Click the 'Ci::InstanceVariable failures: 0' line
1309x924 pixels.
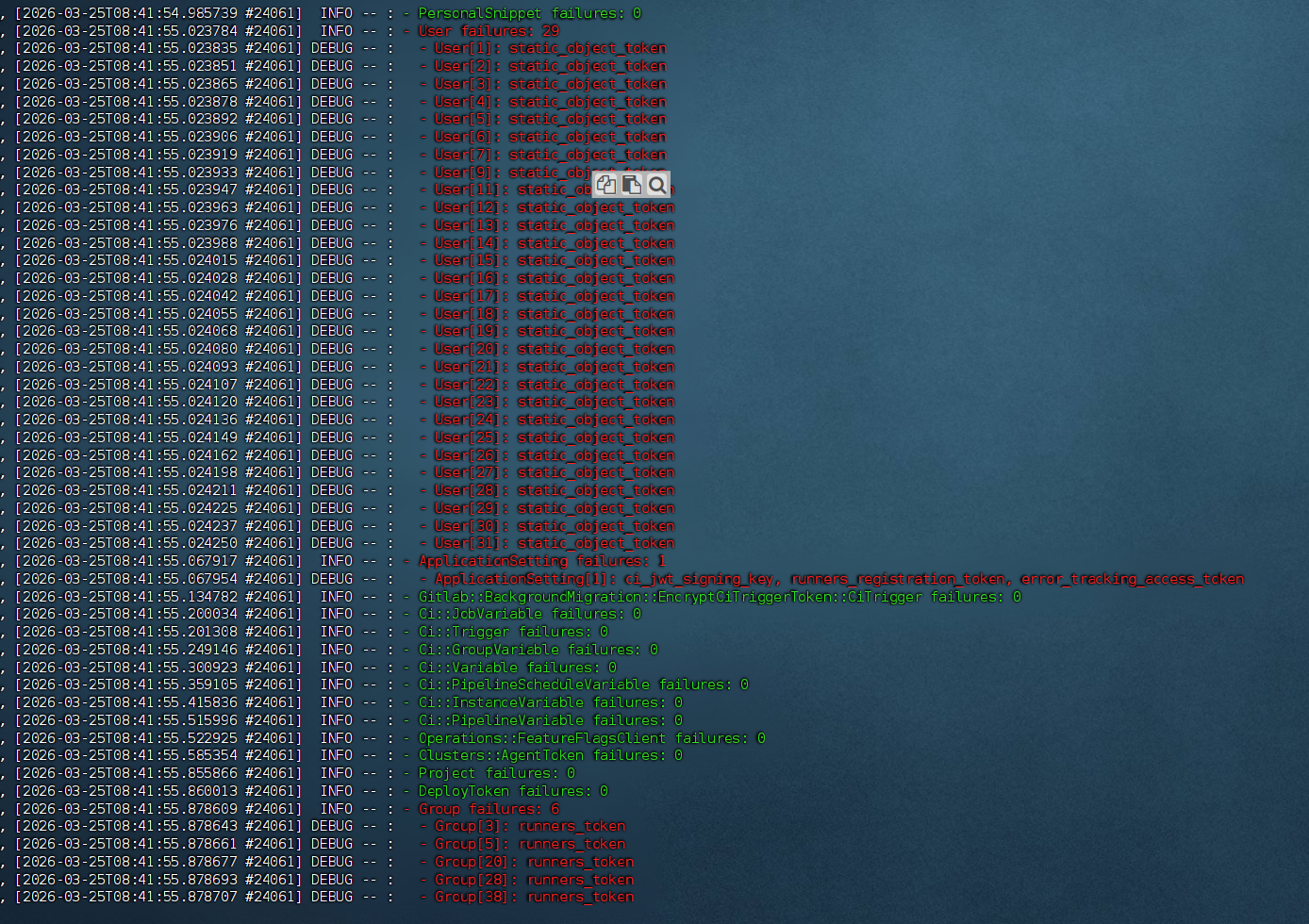(x=551, y=702)
